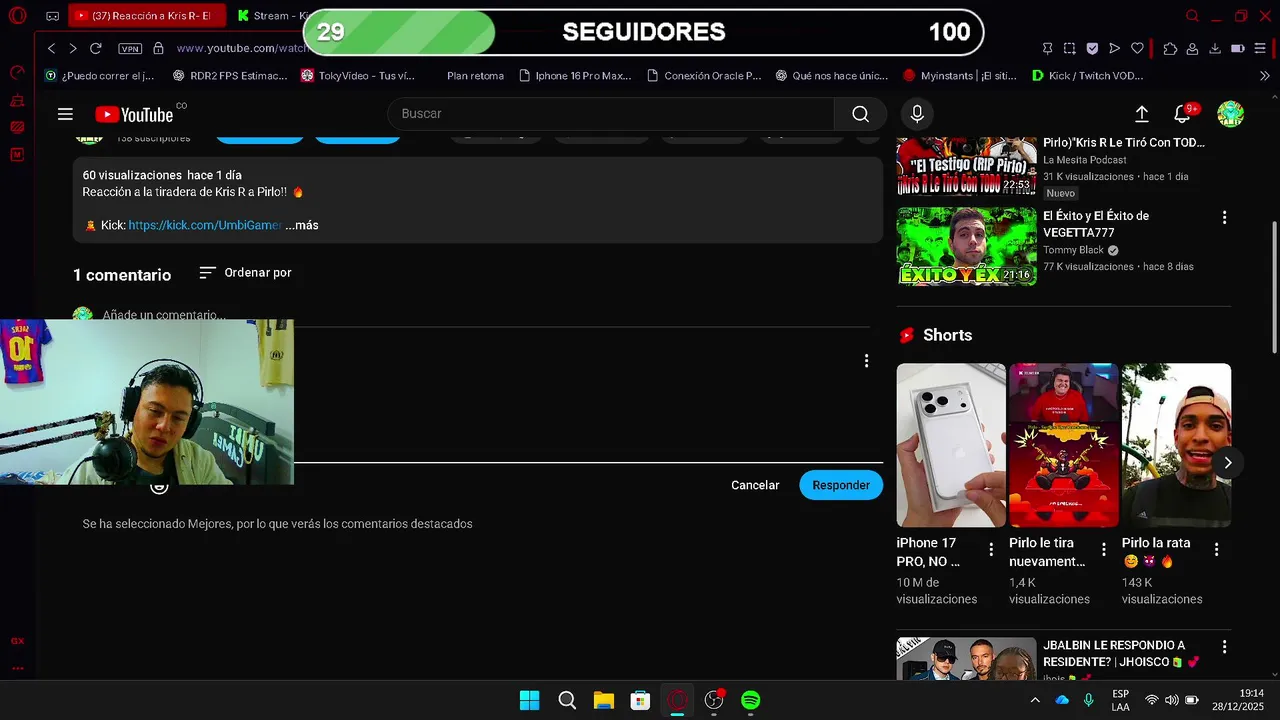Image resolution: width=1280 pixels, height=720 pixels.
Task: Open the snapshot capture tool
Action: click(1069, 48)
